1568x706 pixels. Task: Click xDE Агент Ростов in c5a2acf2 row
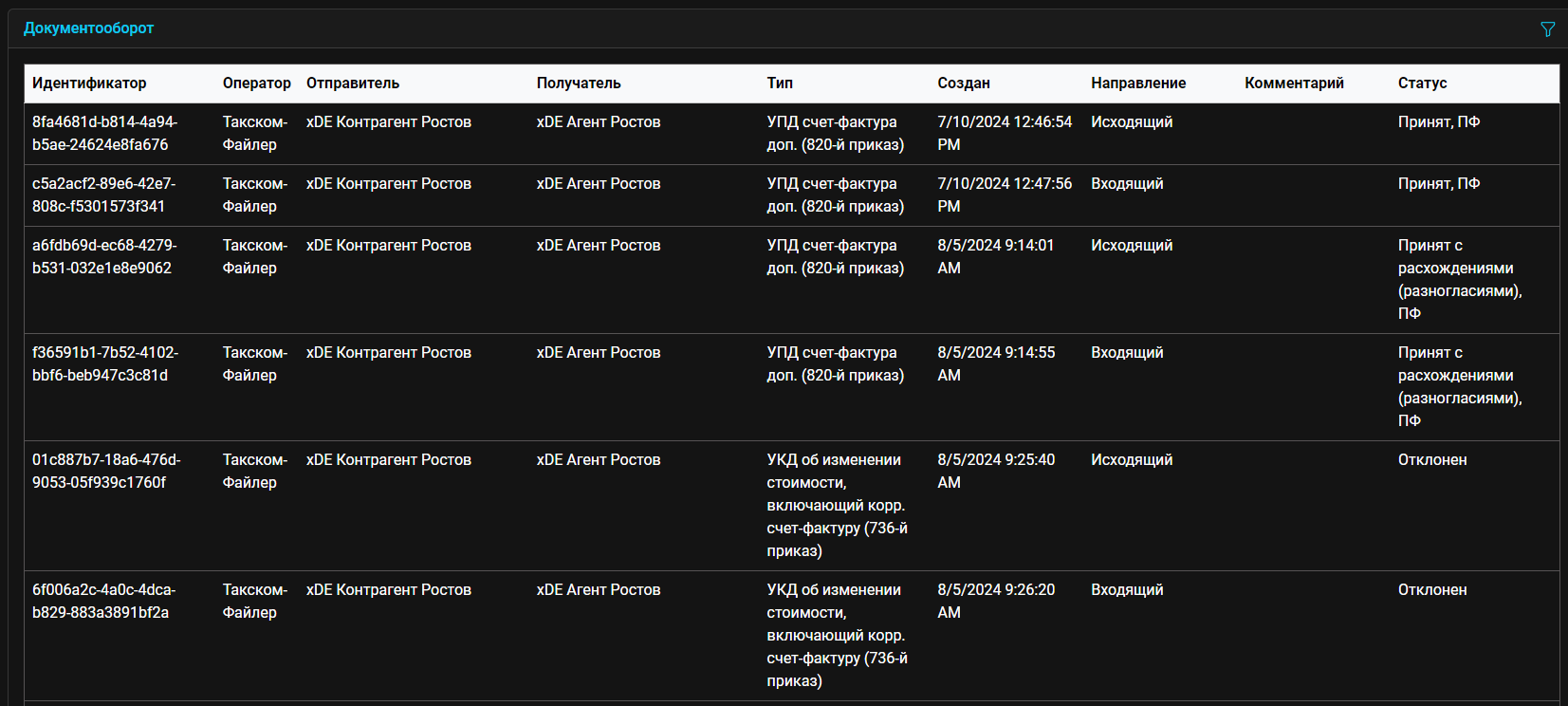click(599, 184)
